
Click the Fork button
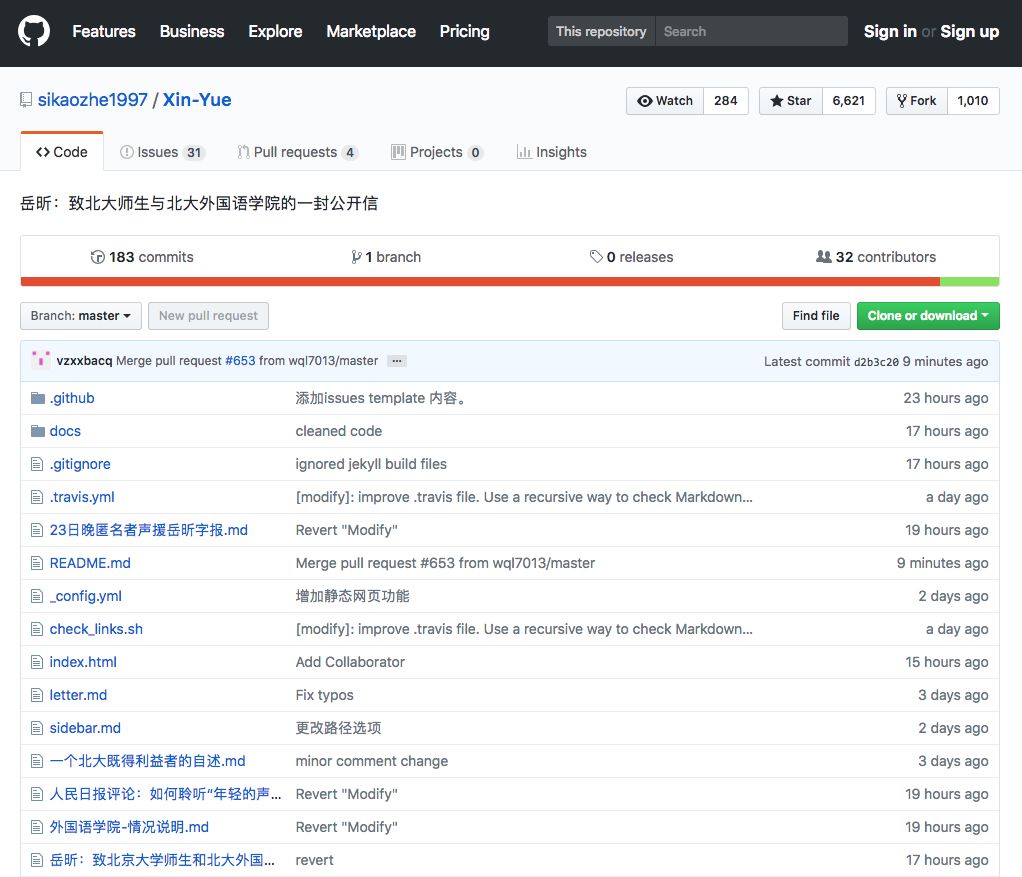[916, 101]
